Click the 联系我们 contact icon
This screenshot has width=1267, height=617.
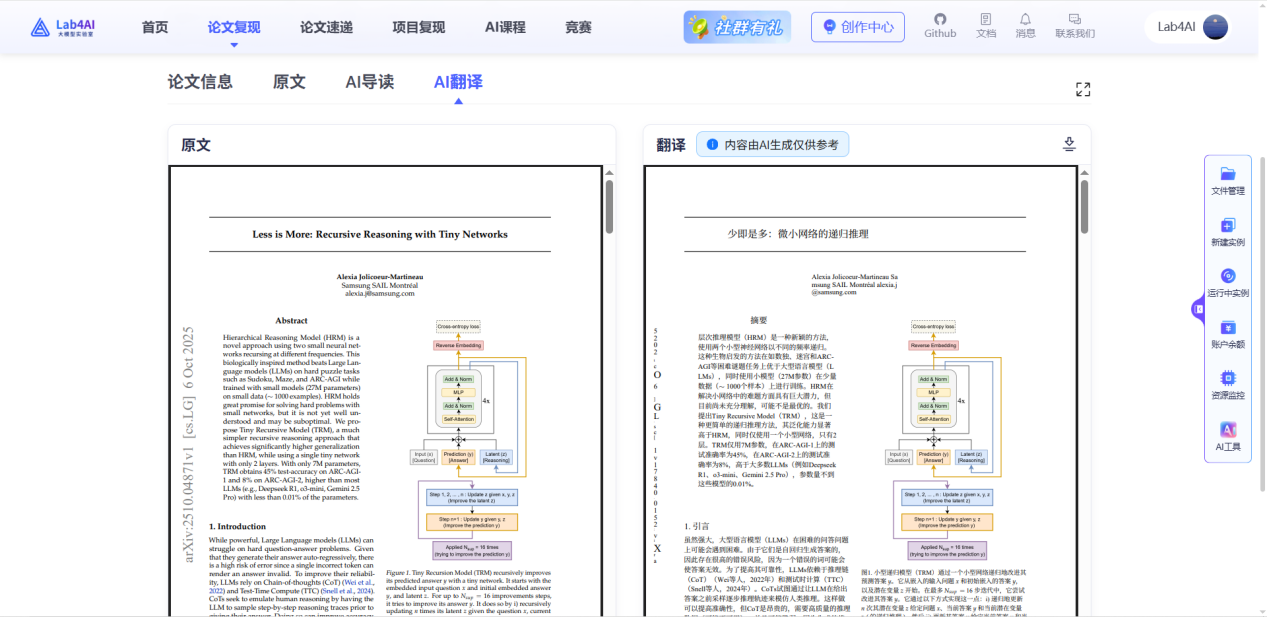[x=1073, y=25]
